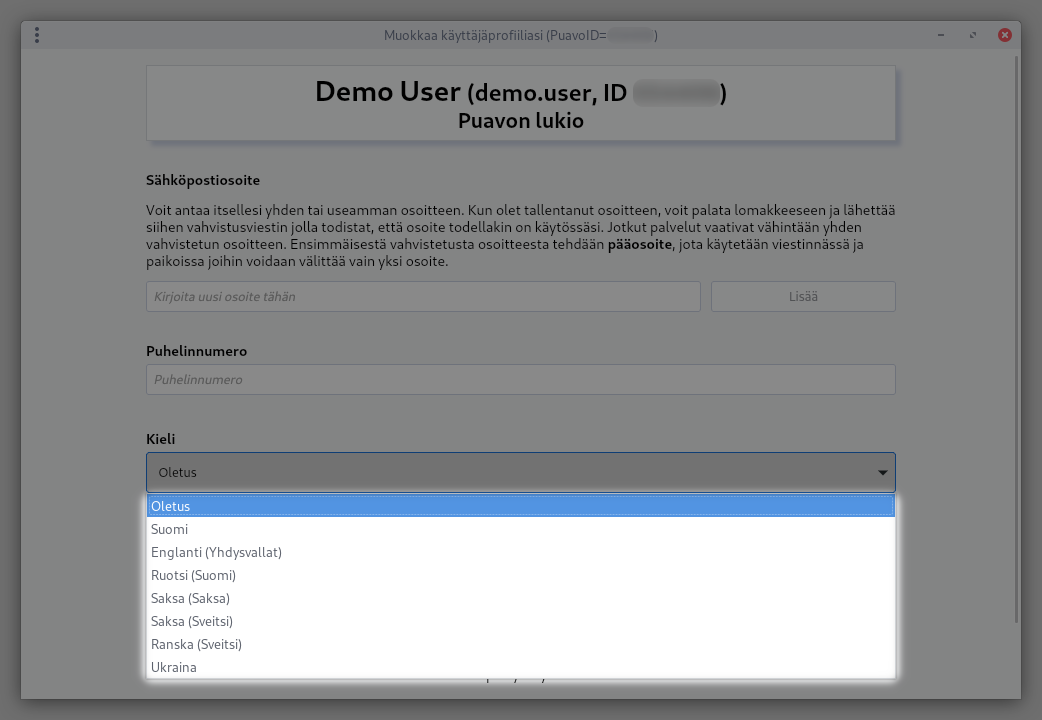This screenshot has width=1042, height=720.
Task: Click the Muokkaa käyttäjäprofiiliasi title bar
Action: 520,35
